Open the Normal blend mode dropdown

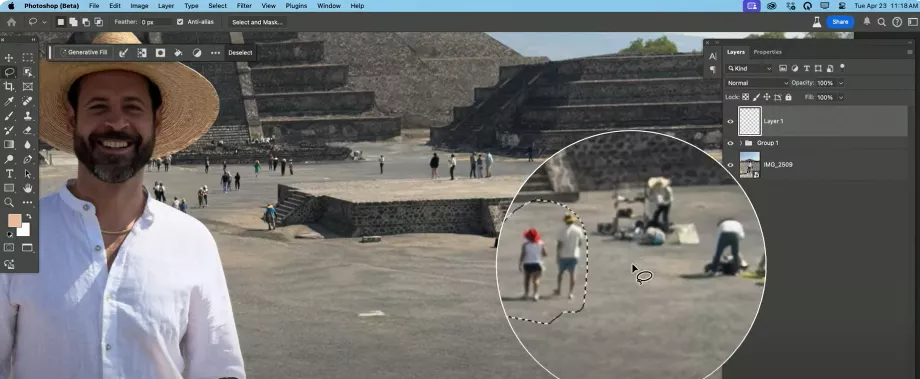click(757, 83)
